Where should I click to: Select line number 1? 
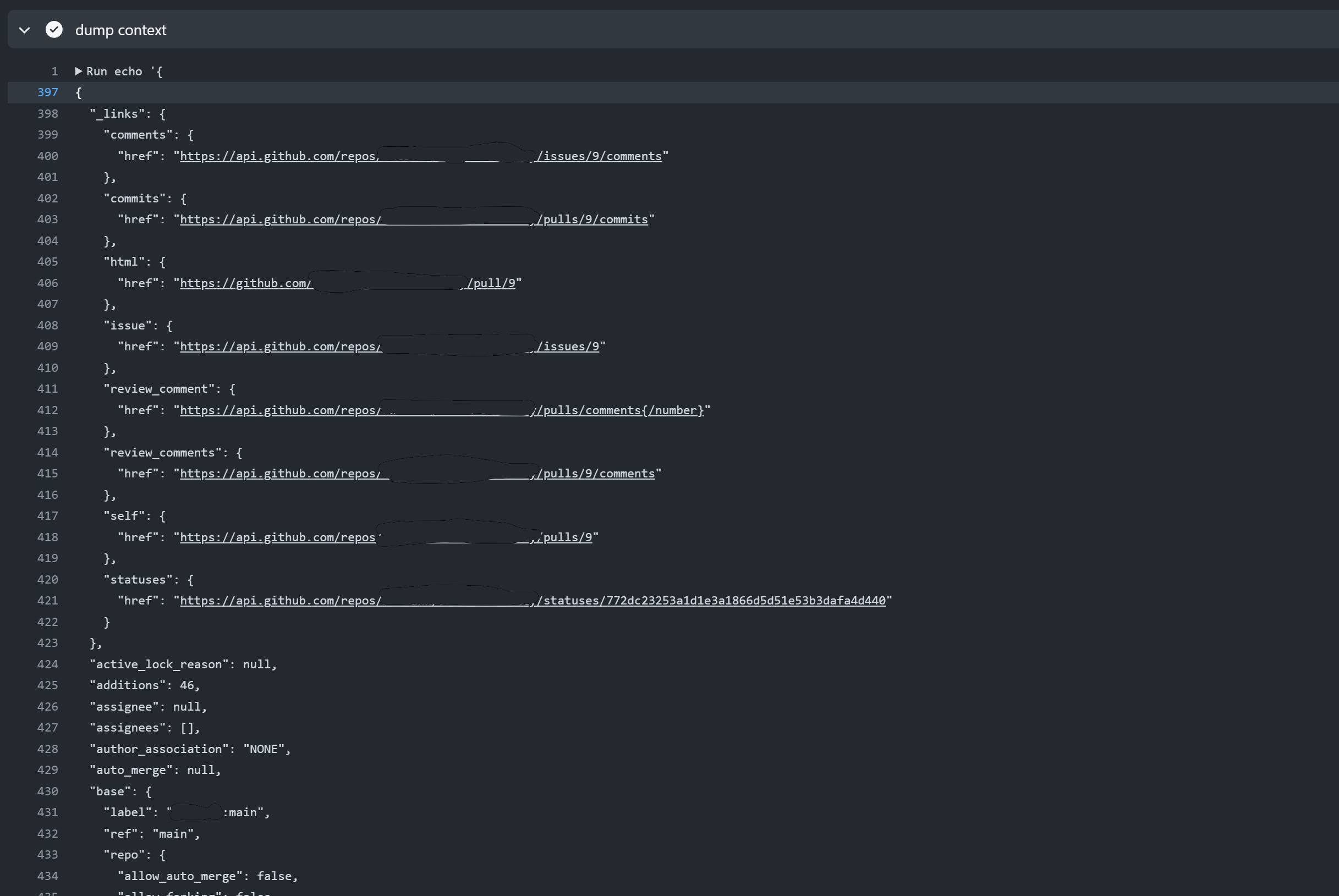tap(54, 71)
